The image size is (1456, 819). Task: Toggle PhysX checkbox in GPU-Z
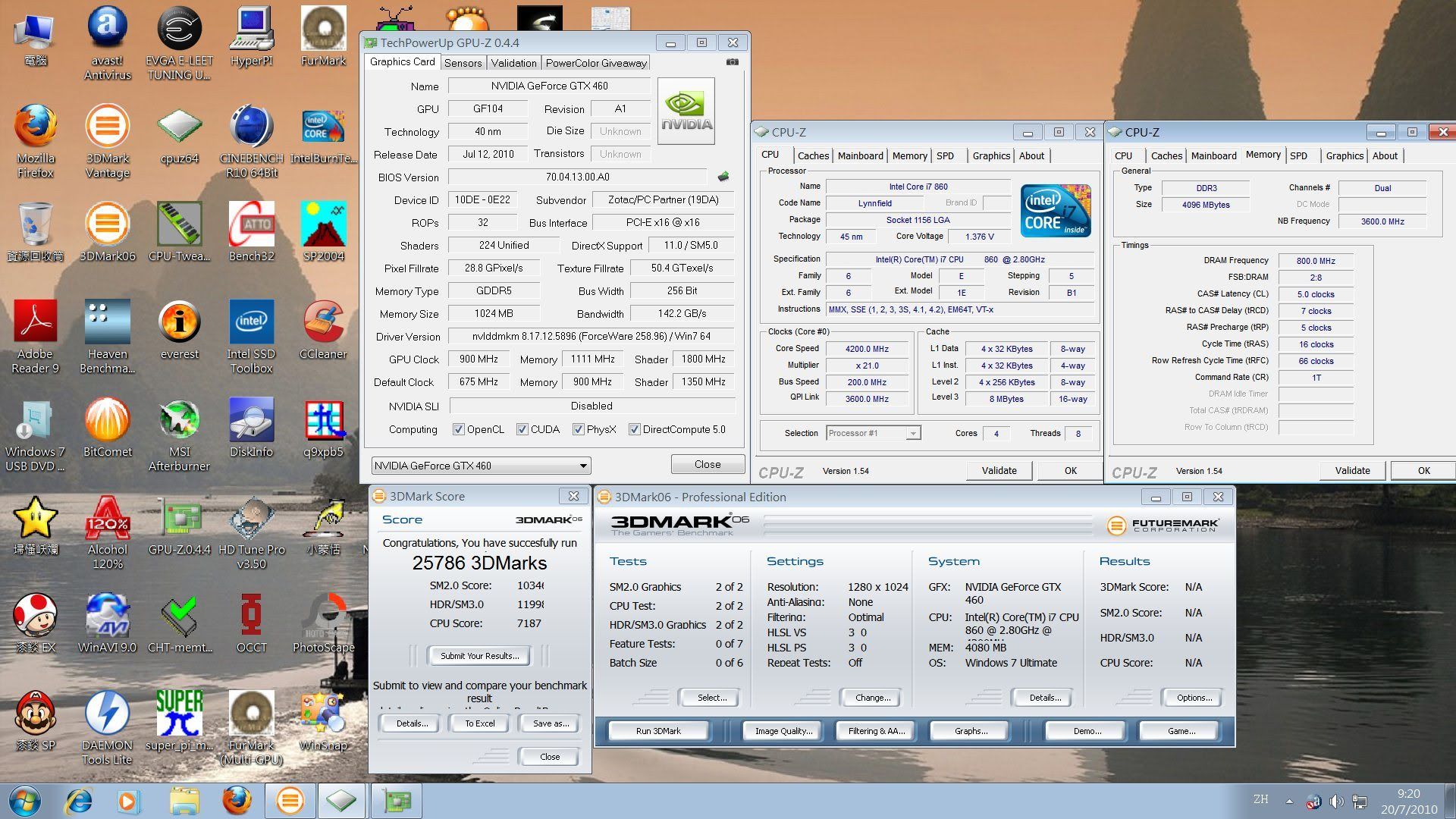(x=578, y=429)
